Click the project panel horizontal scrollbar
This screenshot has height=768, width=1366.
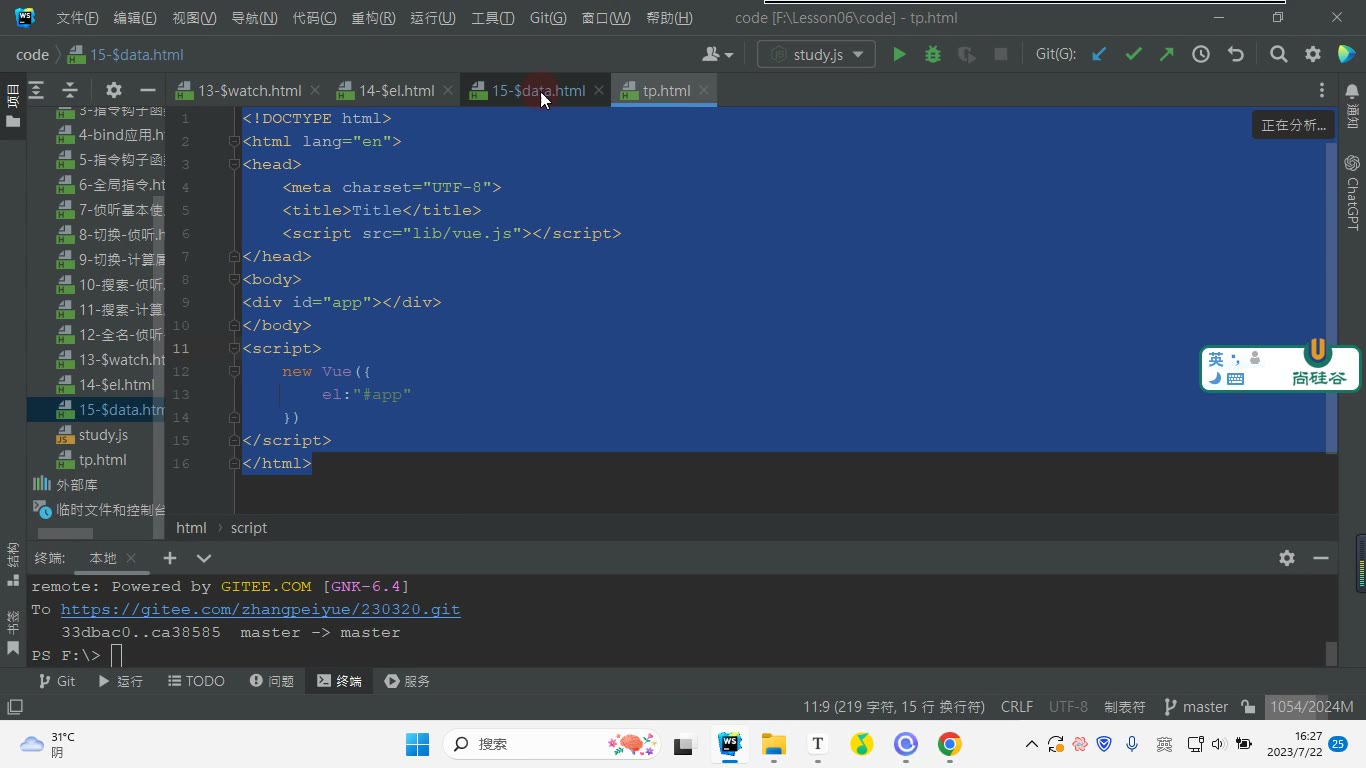pyautogui.click(x=65, y=533)
